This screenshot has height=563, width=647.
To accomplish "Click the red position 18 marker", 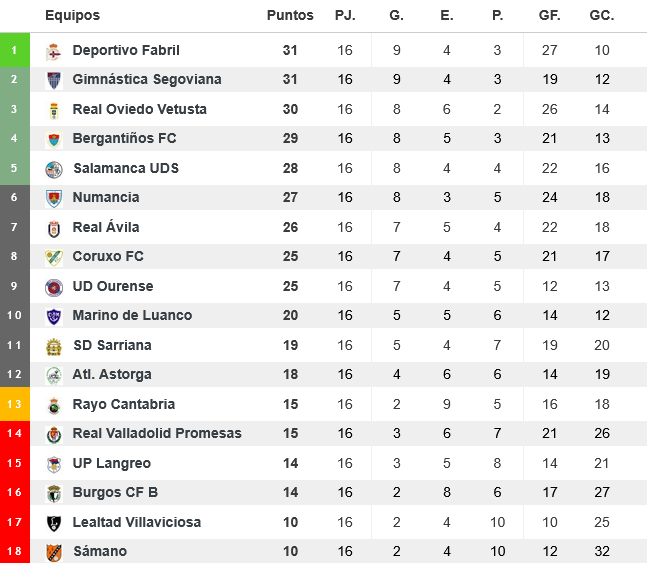I will tap(14, 551).
